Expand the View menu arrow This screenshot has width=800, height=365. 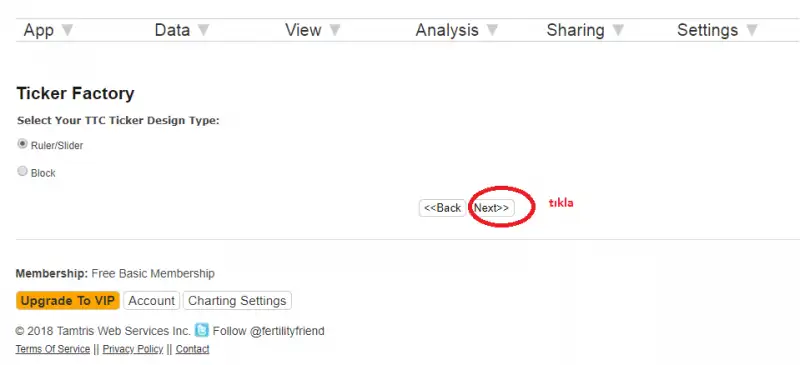(335, 30)
